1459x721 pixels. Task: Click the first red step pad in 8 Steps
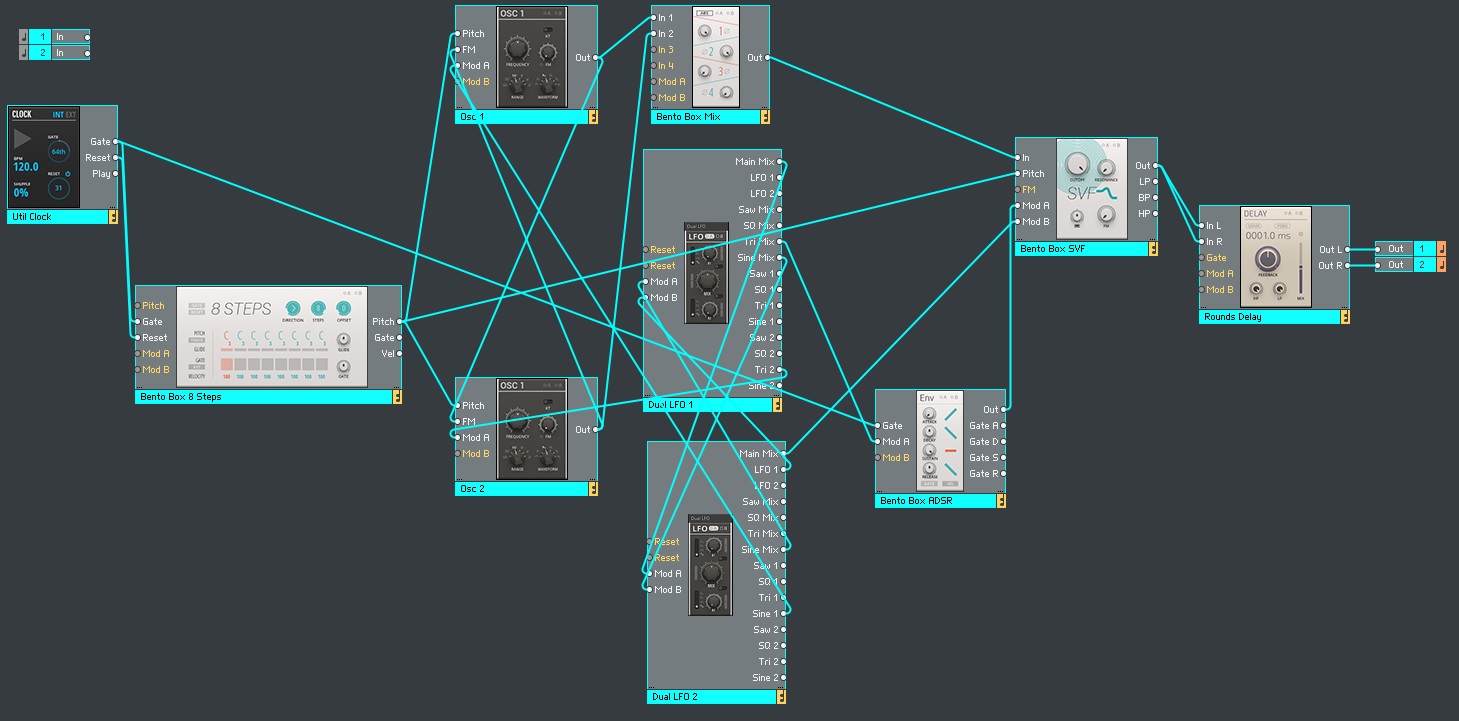click(227, 364)
